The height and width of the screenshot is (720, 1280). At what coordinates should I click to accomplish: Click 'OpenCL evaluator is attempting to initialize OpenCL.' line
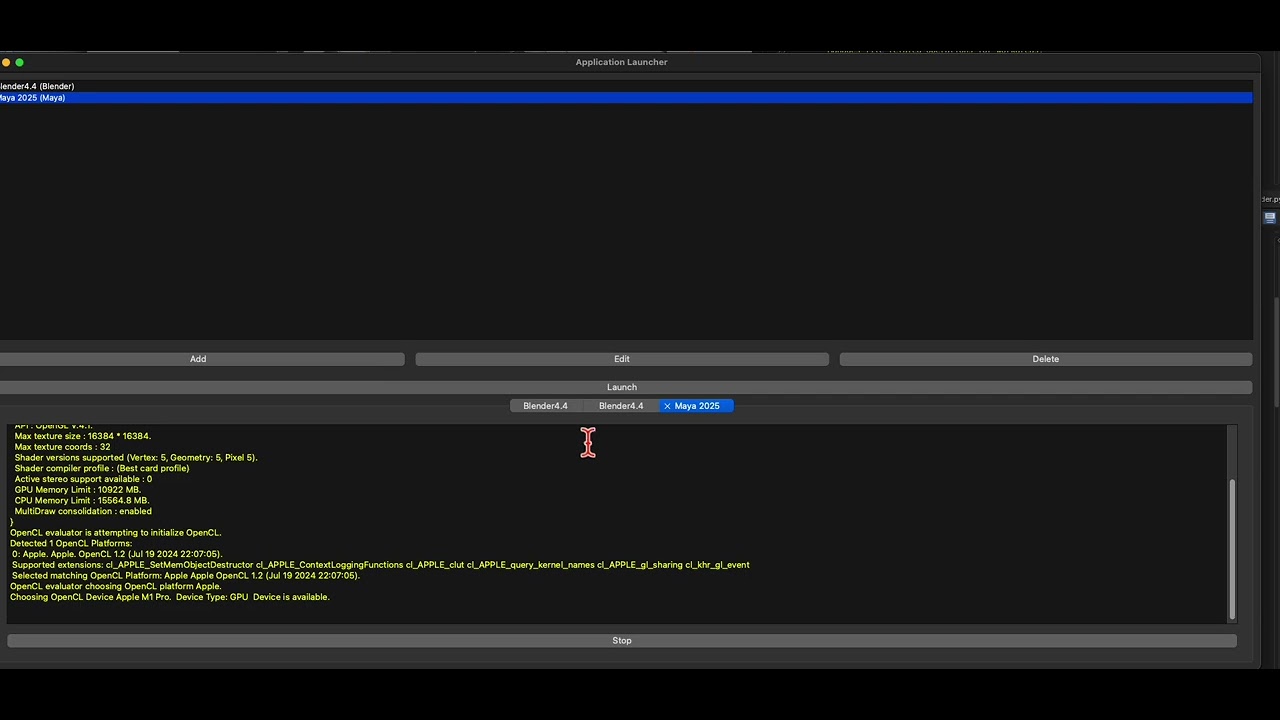click(x=116, y=533)
